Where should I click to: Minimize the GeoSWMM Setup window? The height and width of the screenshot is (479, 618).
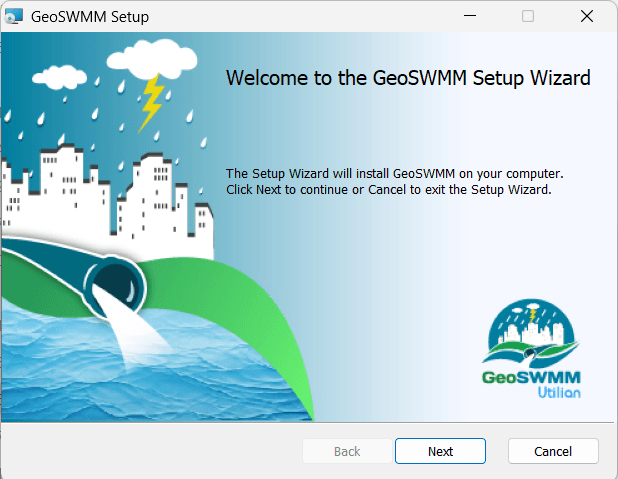[470, 16]
